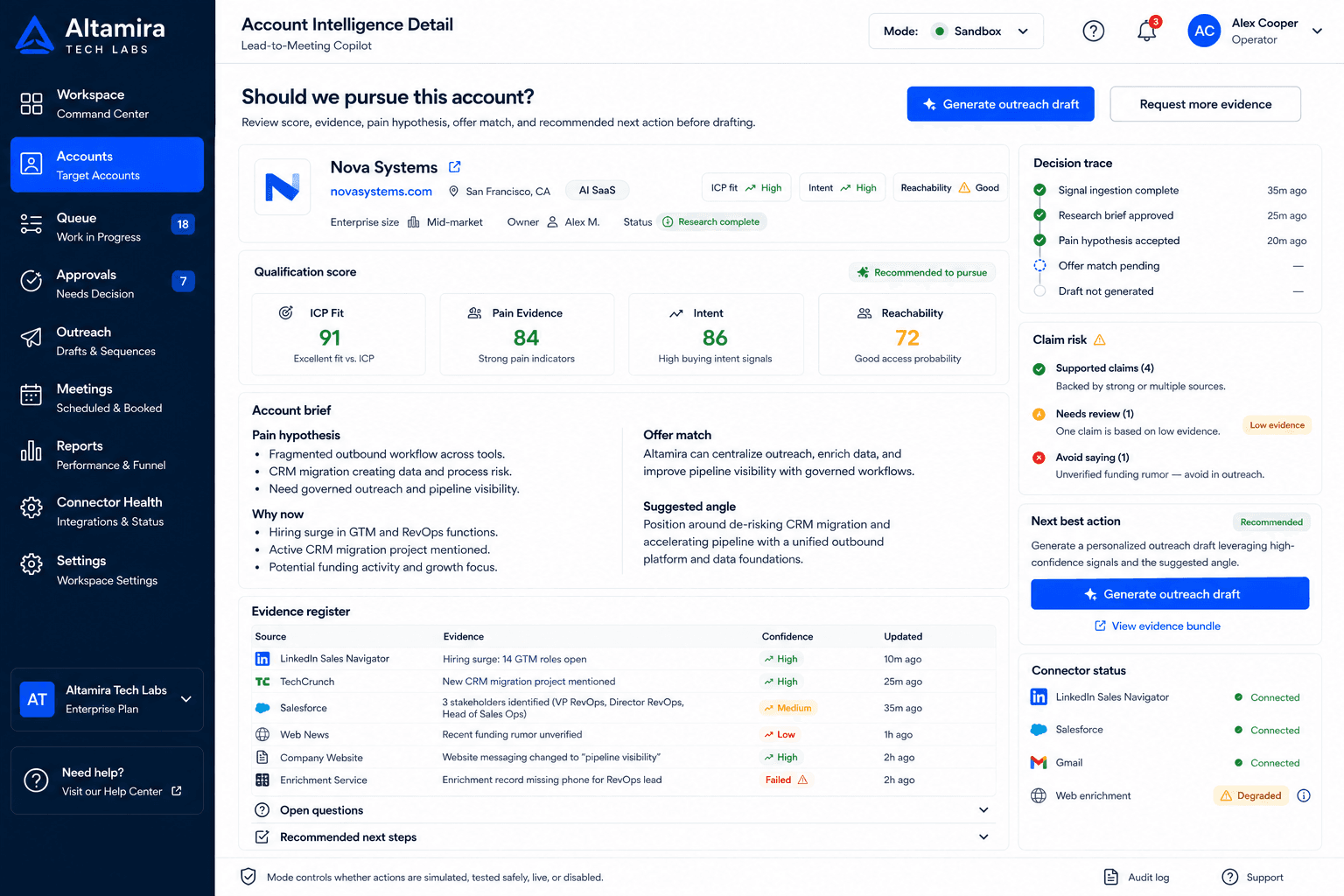Click the Claim risk warning triangle icon
1344x896 pixels.
pyautogui.click(x=1100, y=339)
